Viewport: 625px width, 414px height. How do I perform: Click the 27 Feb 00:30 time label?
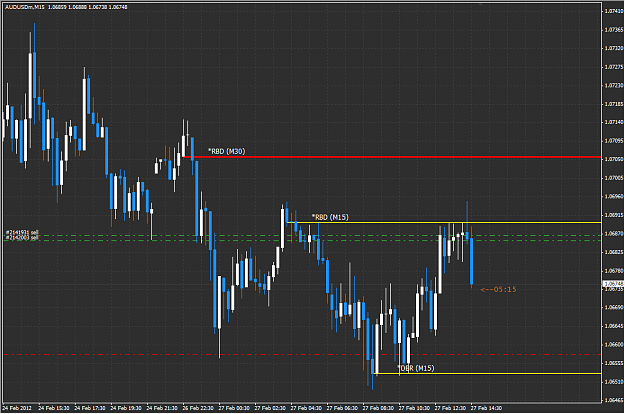(x=234, y=408)
